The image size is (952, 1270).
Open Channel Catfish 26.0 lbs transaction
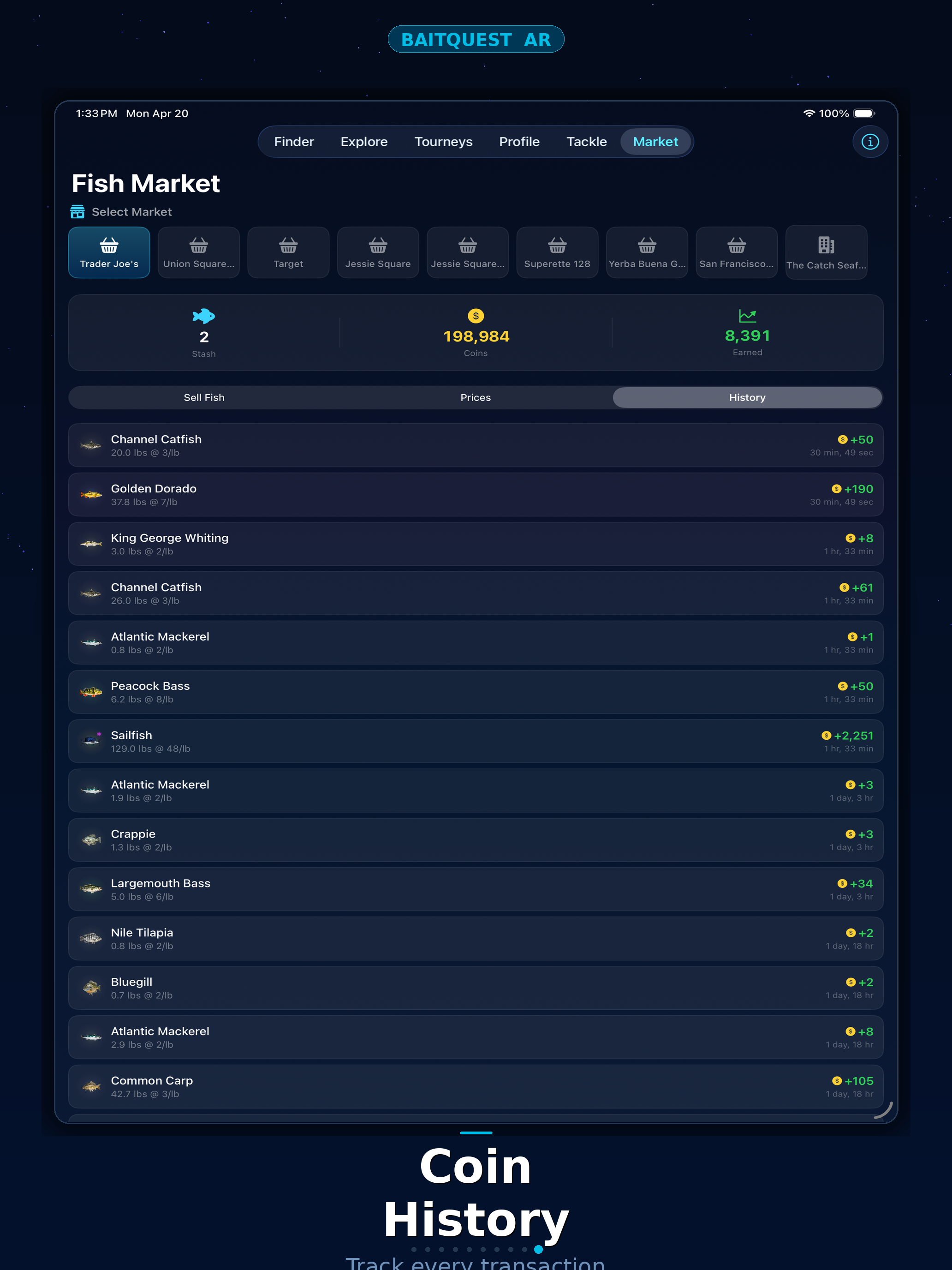[x=476, y=593]
